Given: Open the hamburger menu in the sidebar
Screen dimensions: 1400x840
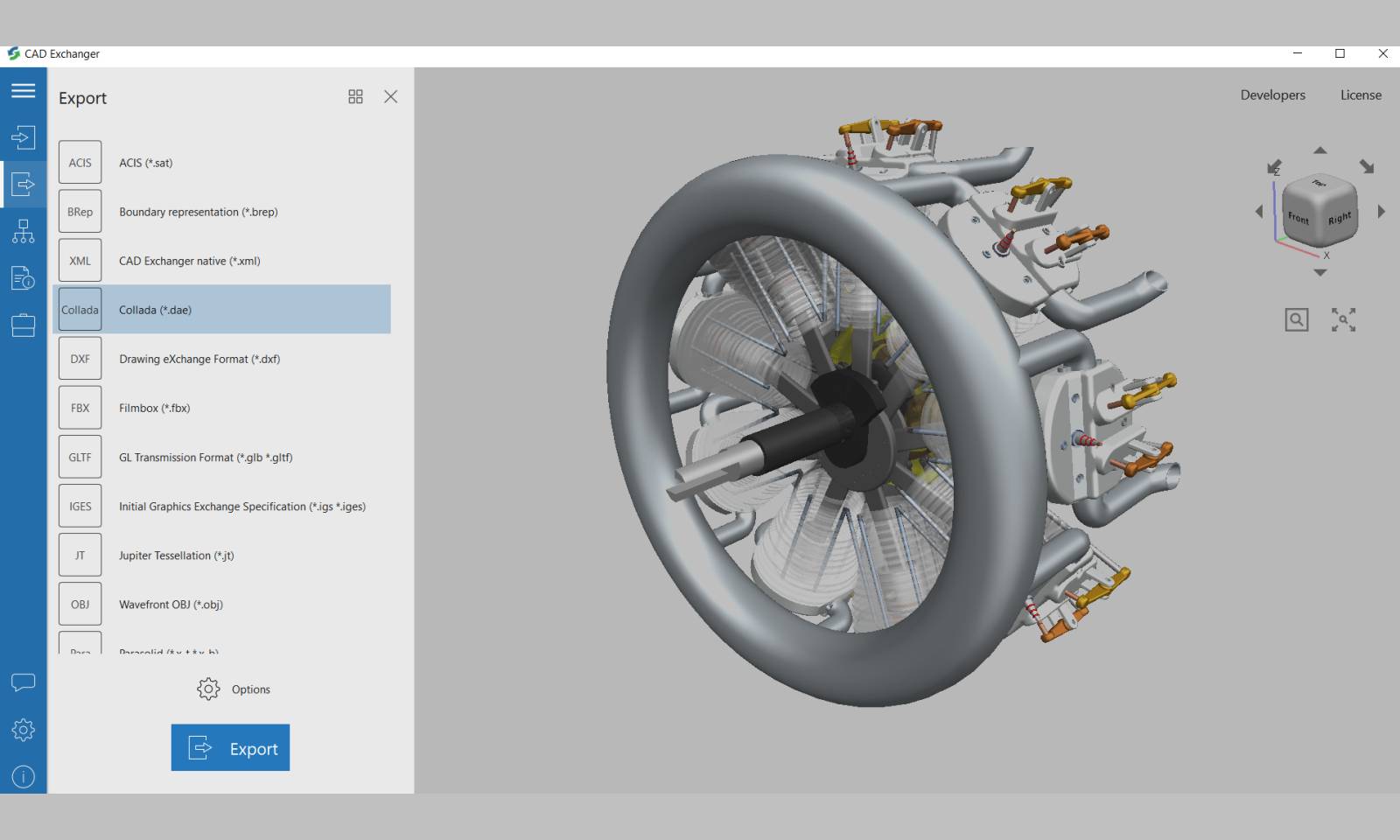Looking at the screenshot, I should 24,91.
